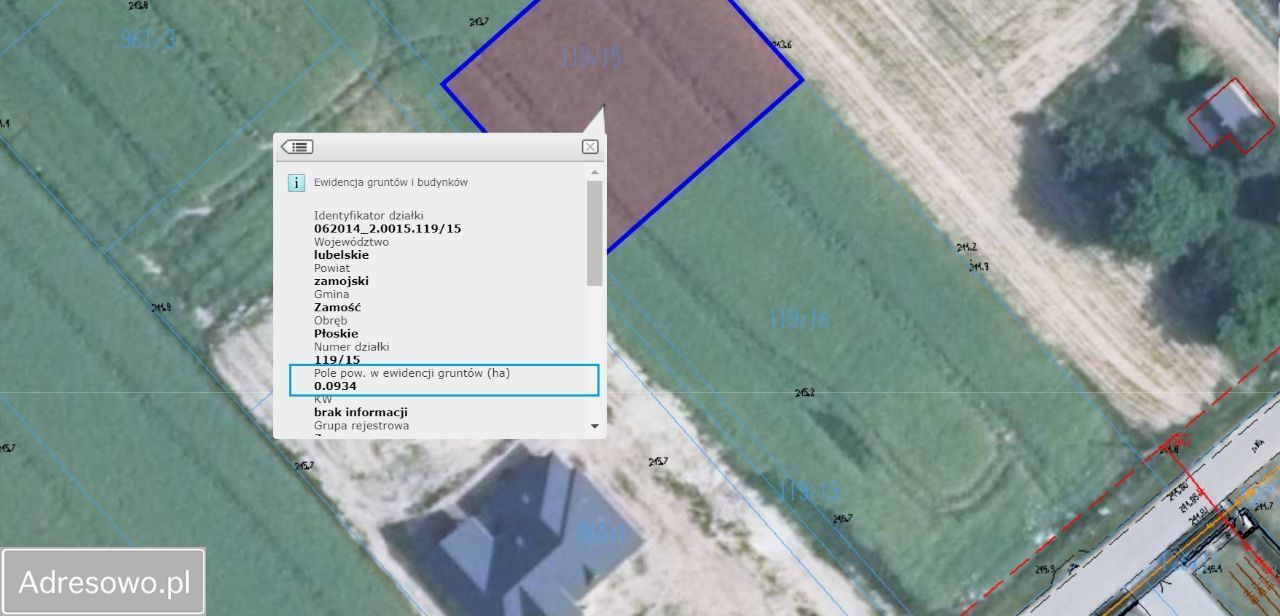
Task: Click the label 'Numer działki'
Action: [351, 347]
